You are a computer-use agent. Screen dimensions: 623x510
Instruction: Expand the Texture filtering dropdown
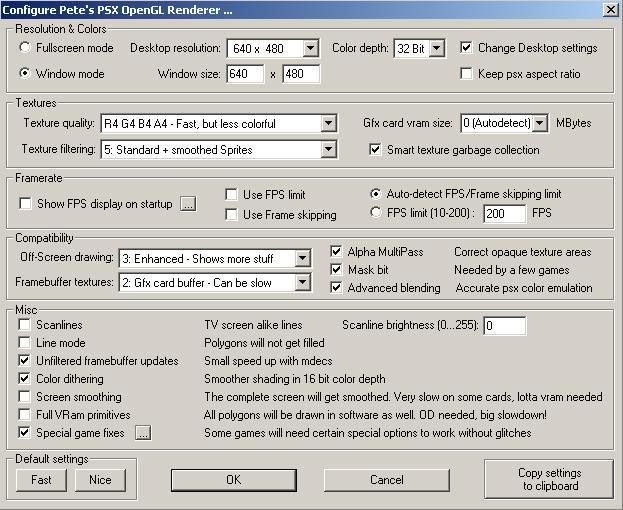(x=329, y=149)
